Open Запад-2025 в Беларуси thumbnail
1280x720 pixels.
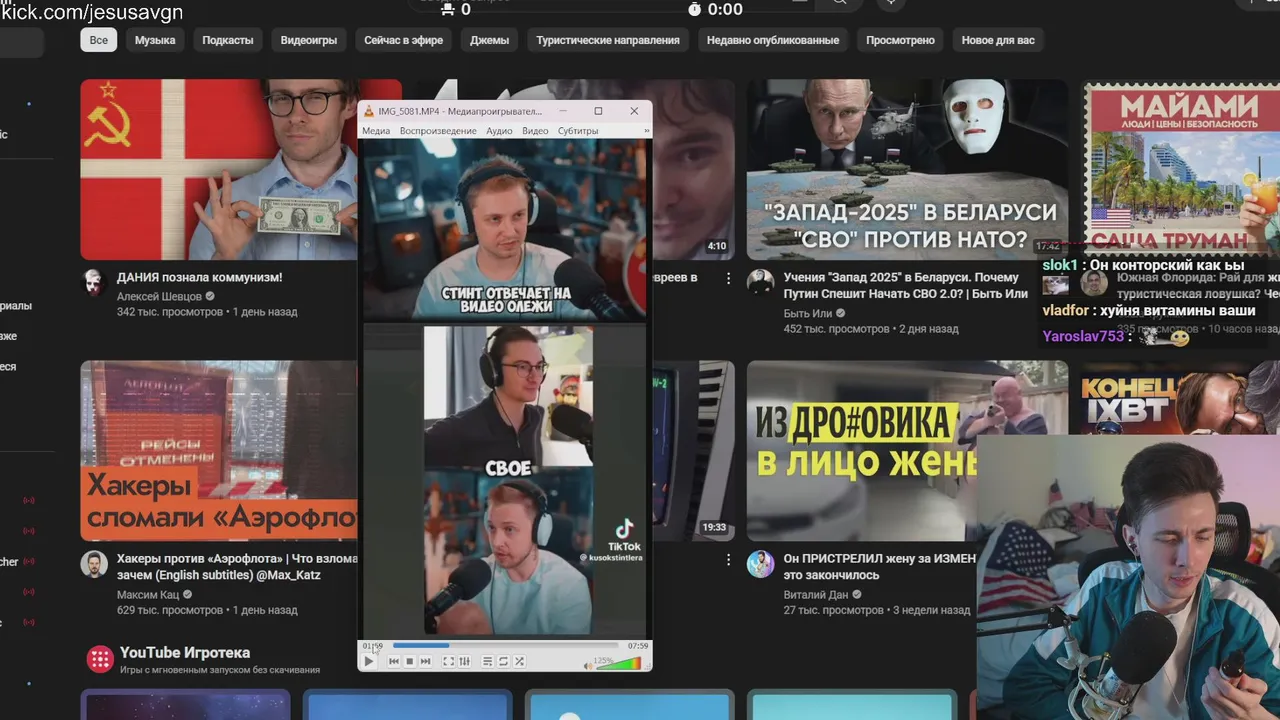(907, 170)
